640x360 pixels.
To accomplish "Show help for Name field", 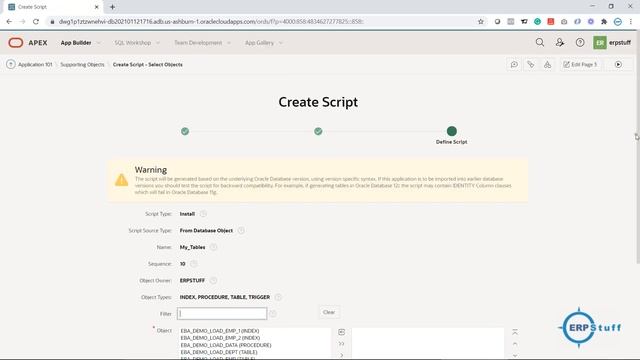I will click(x=213, y=247).
